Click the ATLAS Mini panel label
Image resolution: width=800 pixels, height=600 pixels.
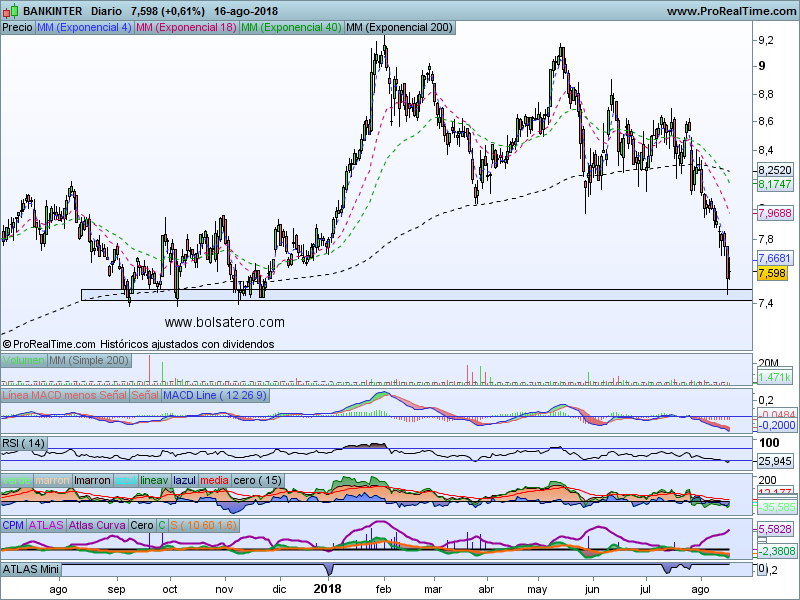[x=31, y=569]
